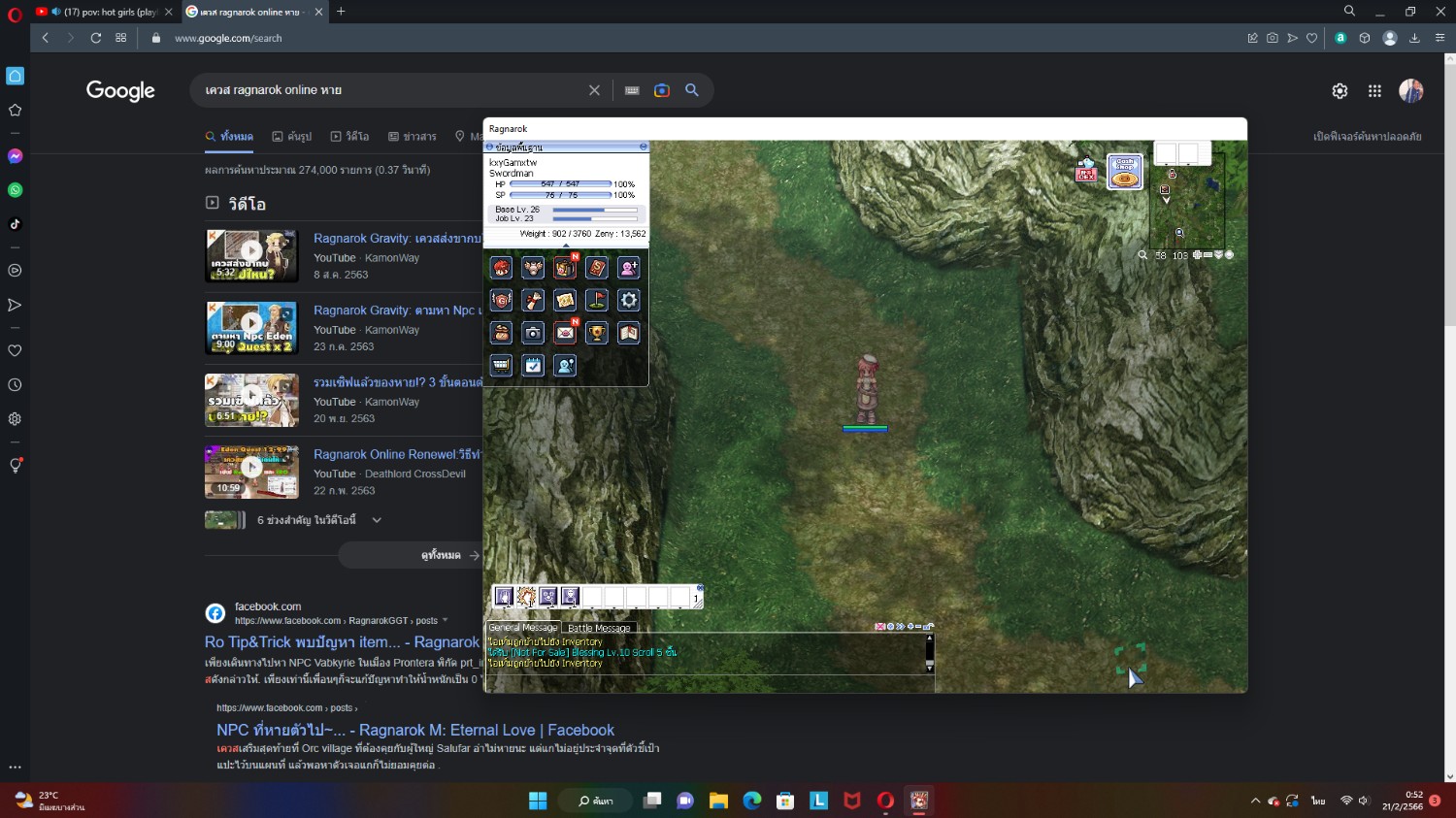Open TikTok in the Opera sidebar

(x=15, y=224)
